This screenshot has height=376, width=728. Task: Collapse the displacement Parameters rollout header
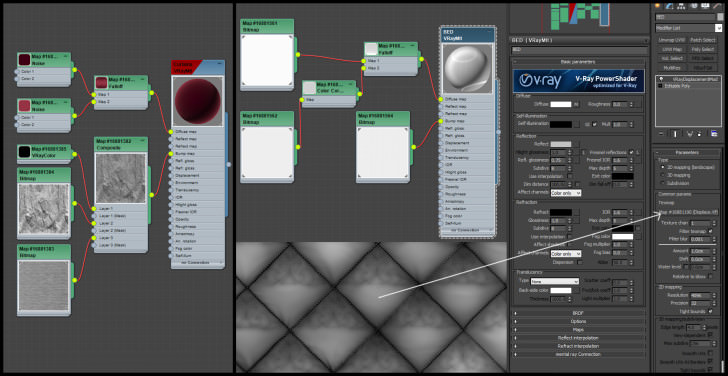(686, 152)
